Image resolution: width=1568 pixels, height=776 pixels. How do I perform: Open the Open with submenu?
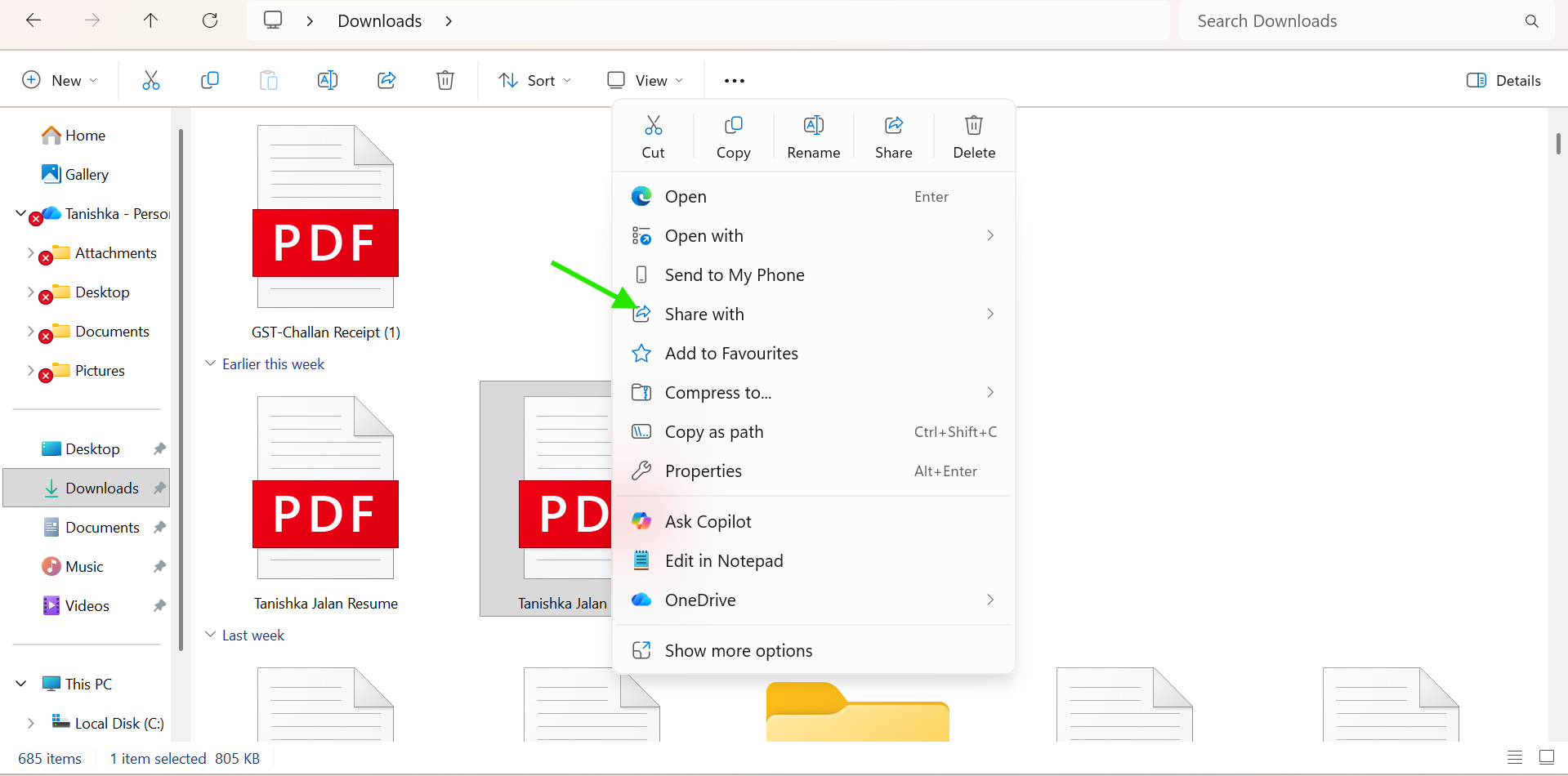point(814,236)
